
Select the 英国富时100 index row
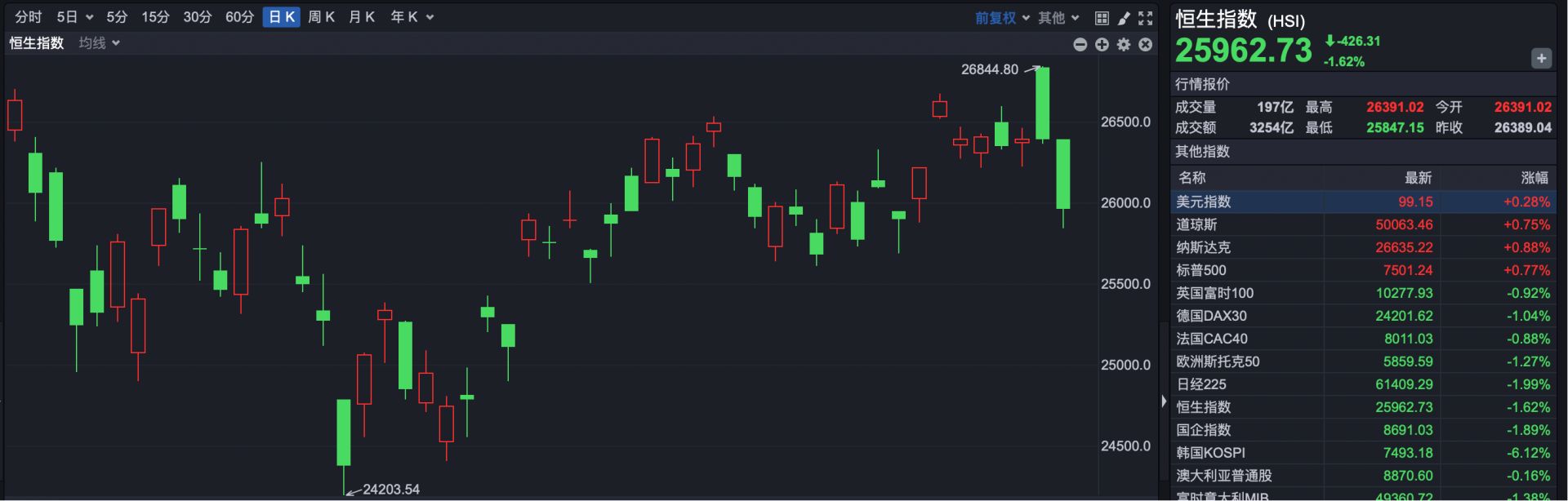pos(1363,293)
